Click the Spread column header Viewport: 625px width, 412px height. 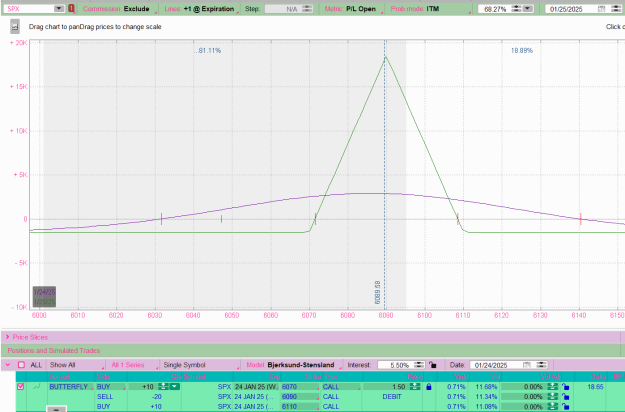(x=59, y=377)
